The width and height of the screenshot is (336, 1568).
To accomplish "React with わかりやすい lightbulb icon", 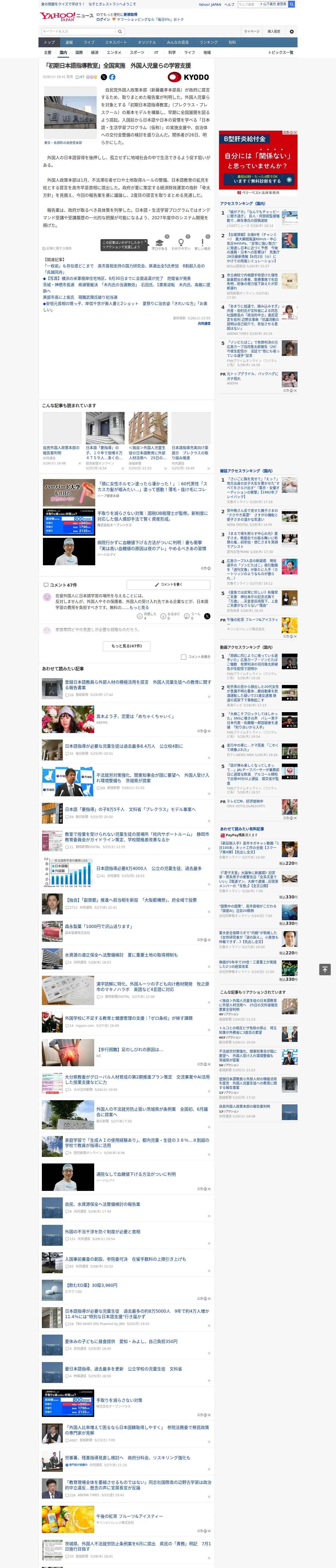I will (181, 242).
